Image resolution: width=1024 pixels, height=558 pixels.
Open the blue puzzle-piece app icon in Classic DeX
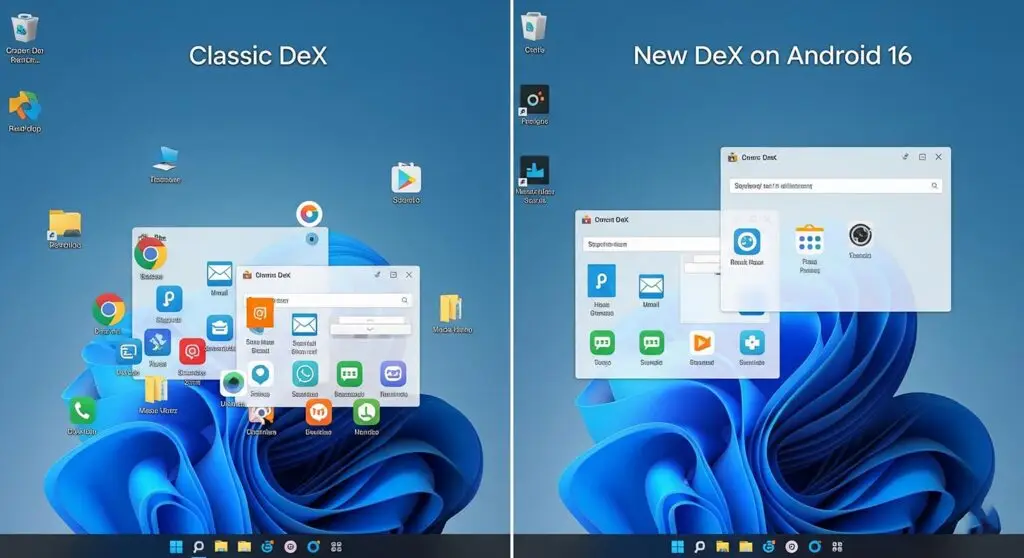point(157,343)
